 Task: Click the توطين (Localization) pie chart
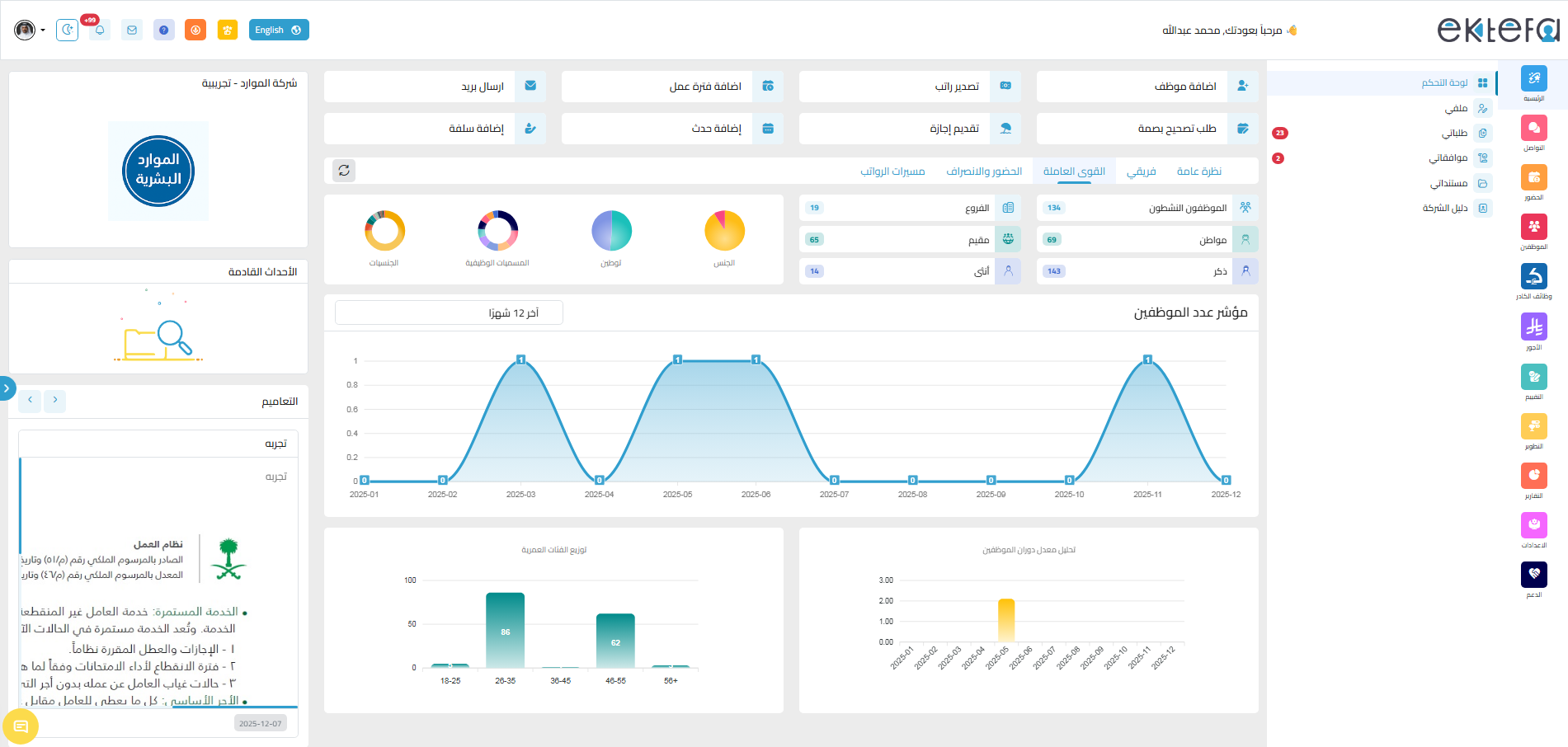click(611, 230)
